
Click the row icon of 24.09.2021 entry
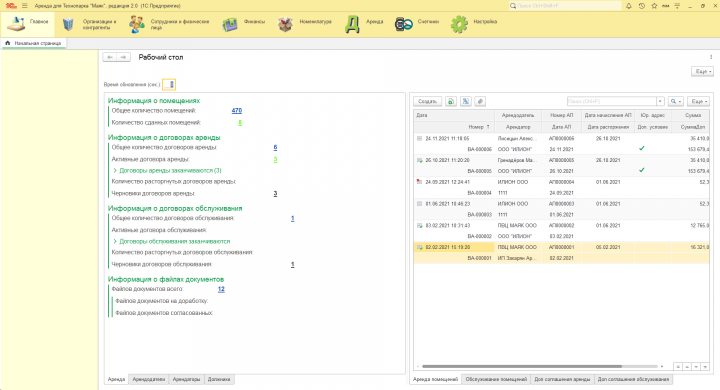[x=419, y=182]
